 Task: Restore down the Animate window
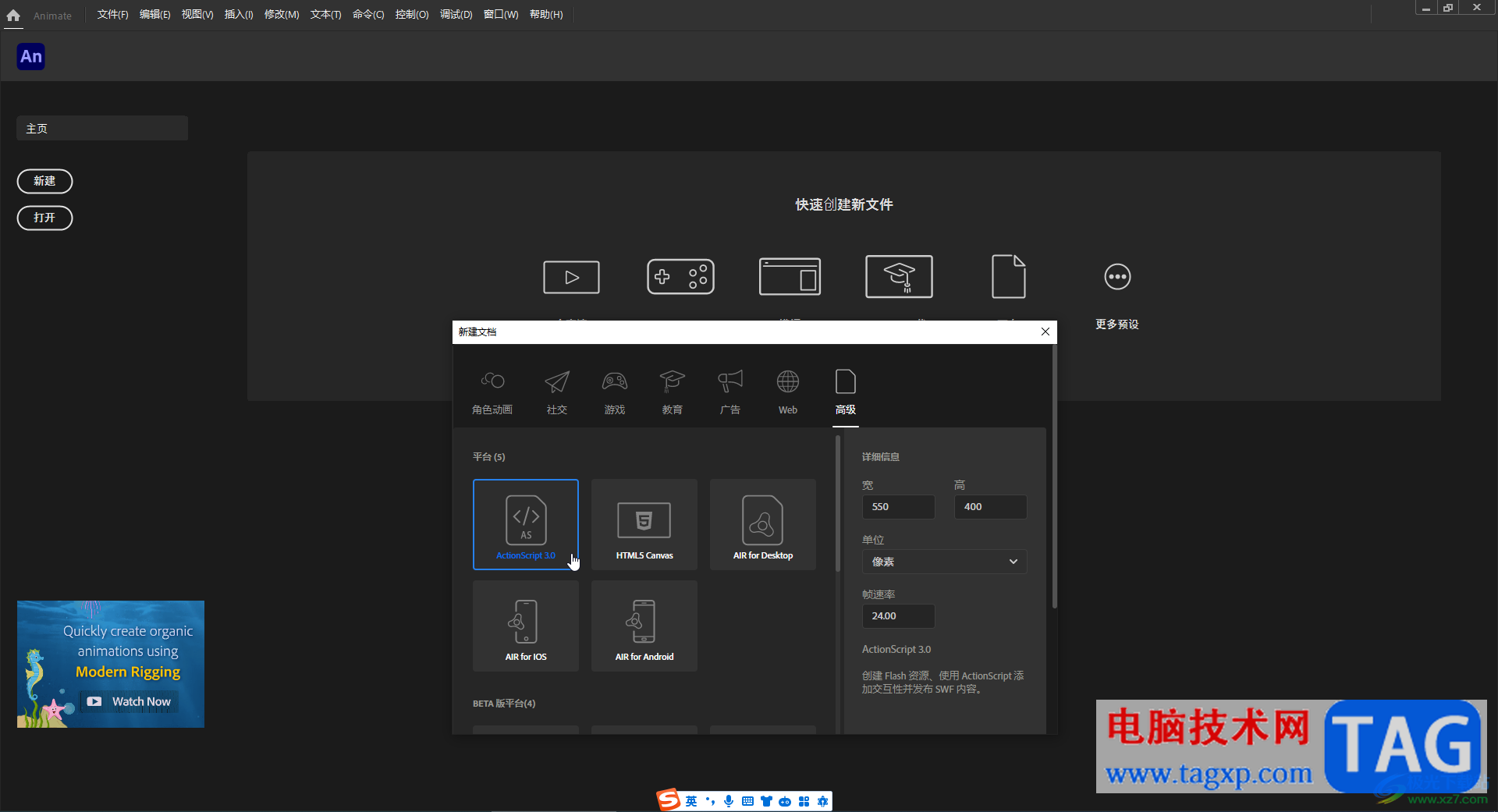click(x=1448, y=8)
